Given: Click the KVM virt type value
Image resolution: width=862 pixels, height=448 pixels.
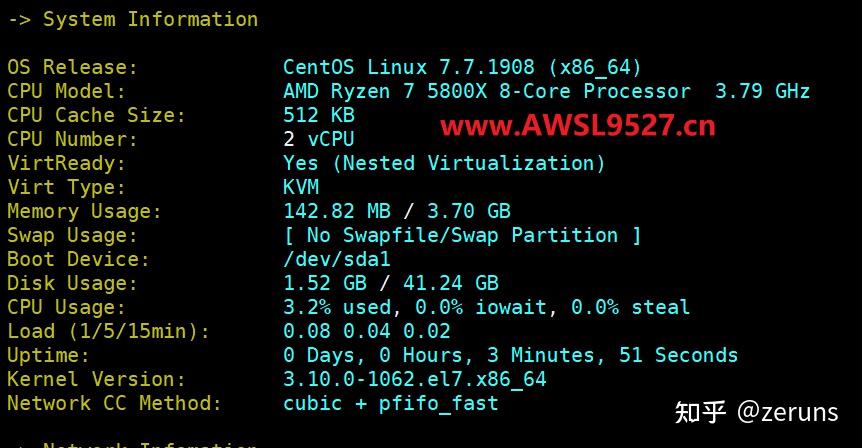Looking at the screenshot, I should coord(301,187).
